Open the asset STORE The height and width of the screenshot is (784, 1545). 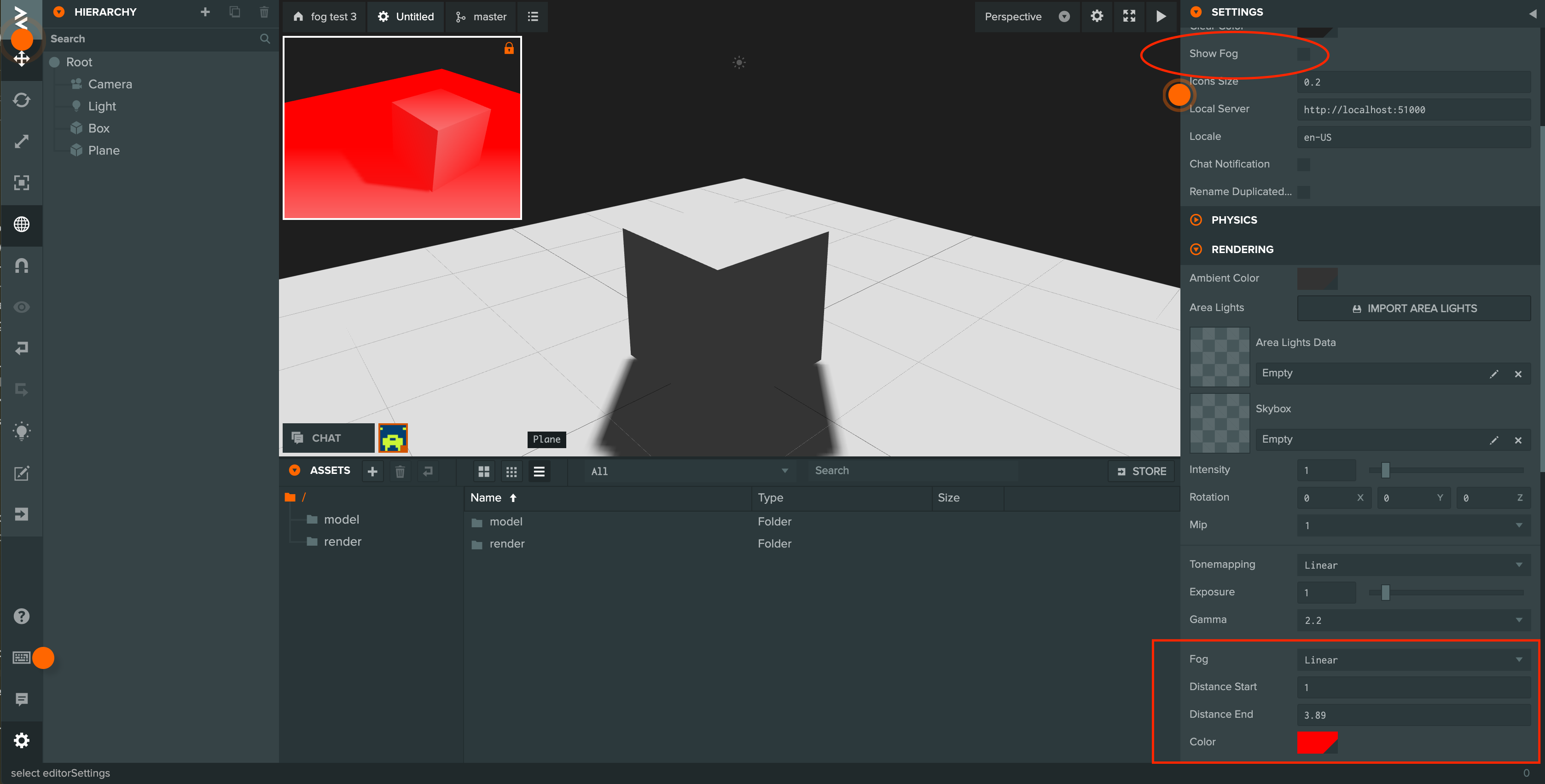pyautogui.click(x=1141, y=471)
